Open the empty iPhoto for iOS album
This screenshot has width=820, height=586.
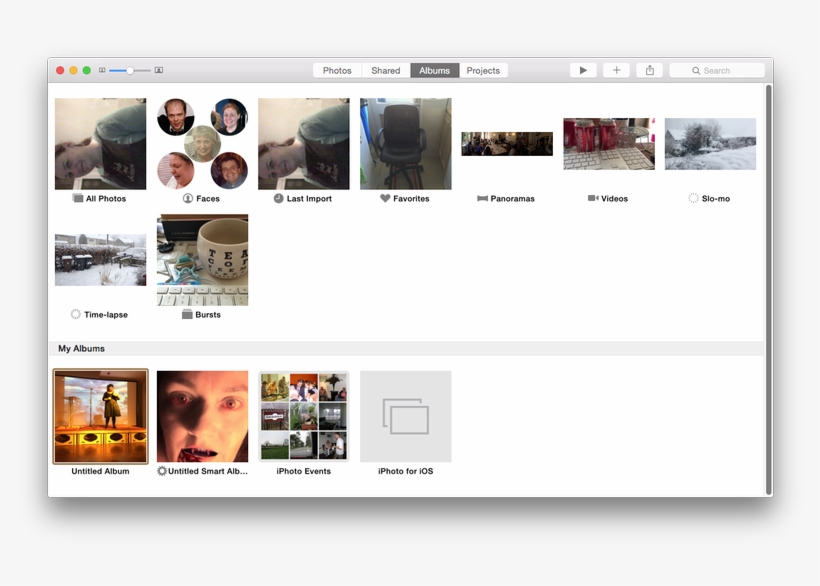point(405,415)
